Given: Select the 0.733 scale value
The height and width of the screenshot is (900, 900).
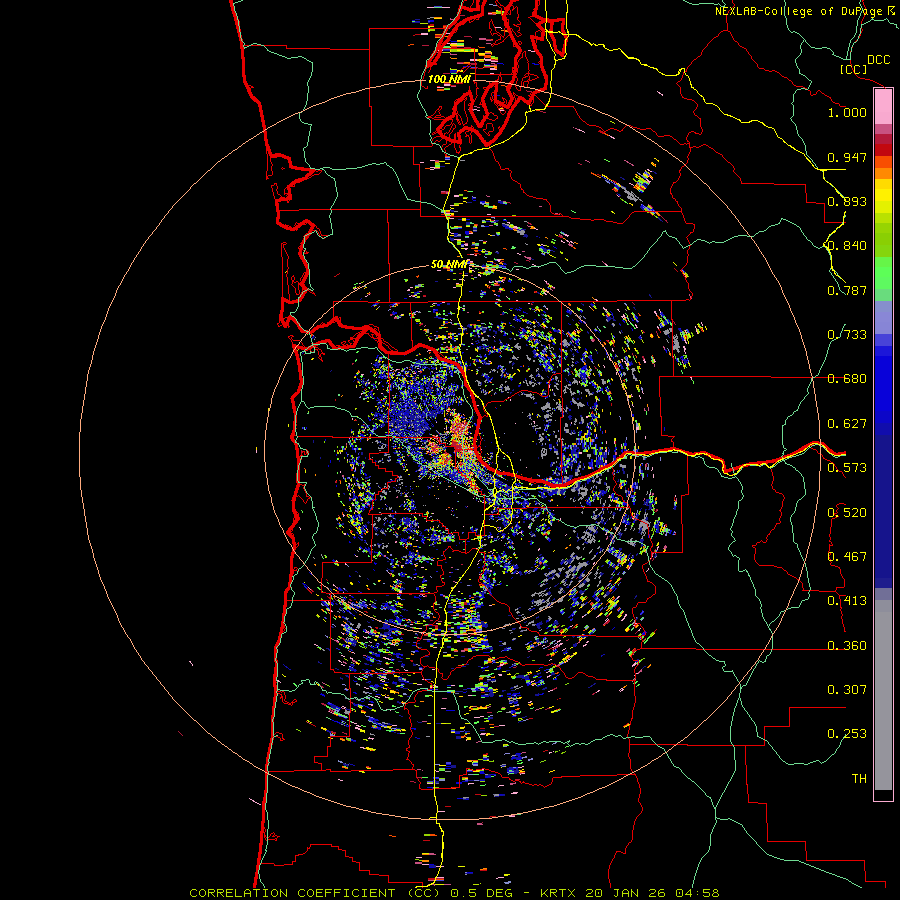Looking at the screenshot, I should coord(847,335).
